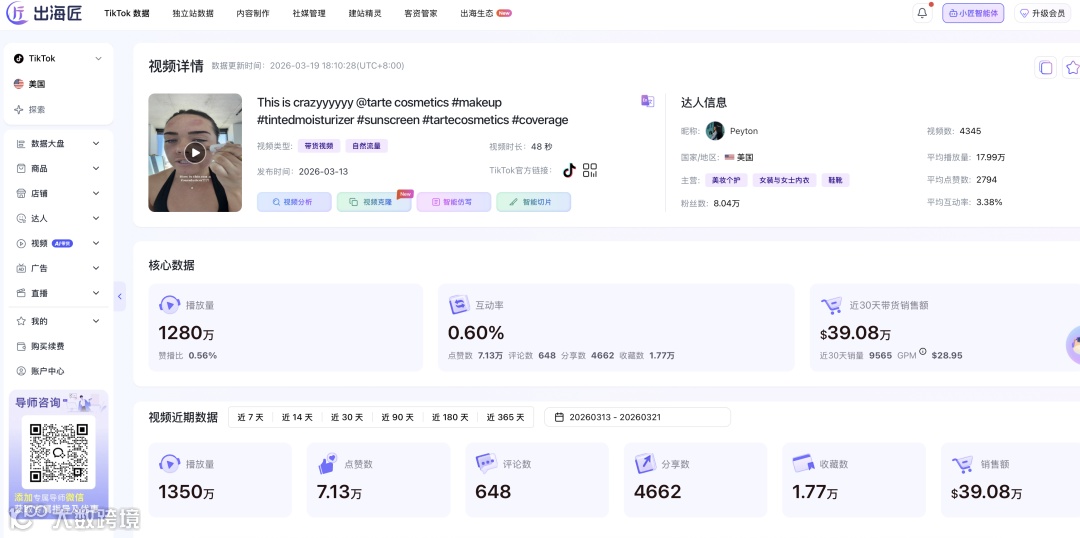
Task: Click the 智能切片 button
Action: tap(534, 202)
